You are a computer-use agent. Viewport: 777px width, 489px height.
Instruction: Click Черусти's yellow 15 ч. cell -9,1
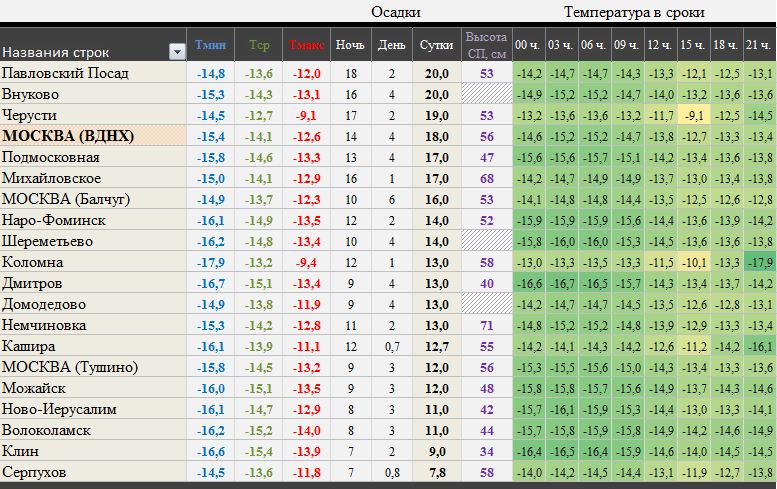pos(694,115)
